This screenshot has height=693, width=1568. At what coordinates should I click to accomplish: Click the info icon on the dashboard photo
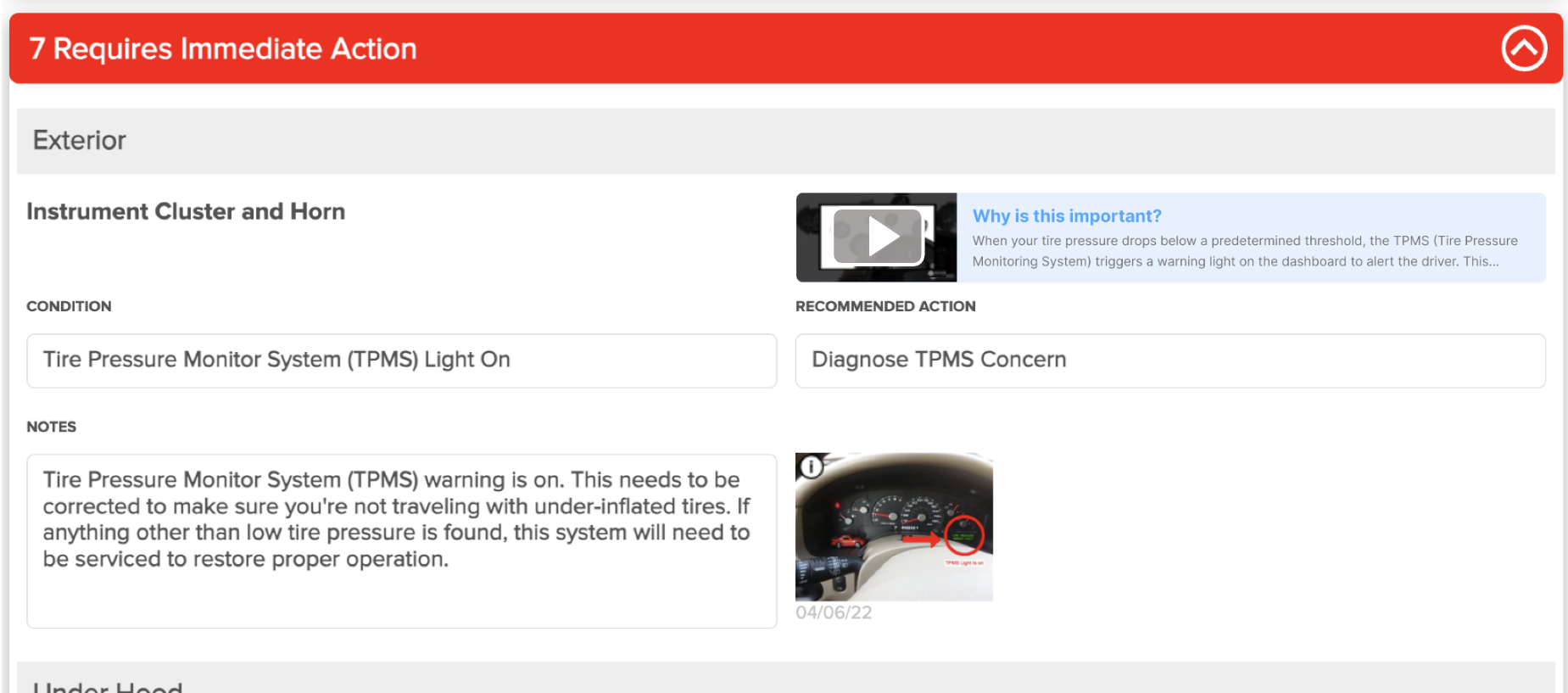812,467
